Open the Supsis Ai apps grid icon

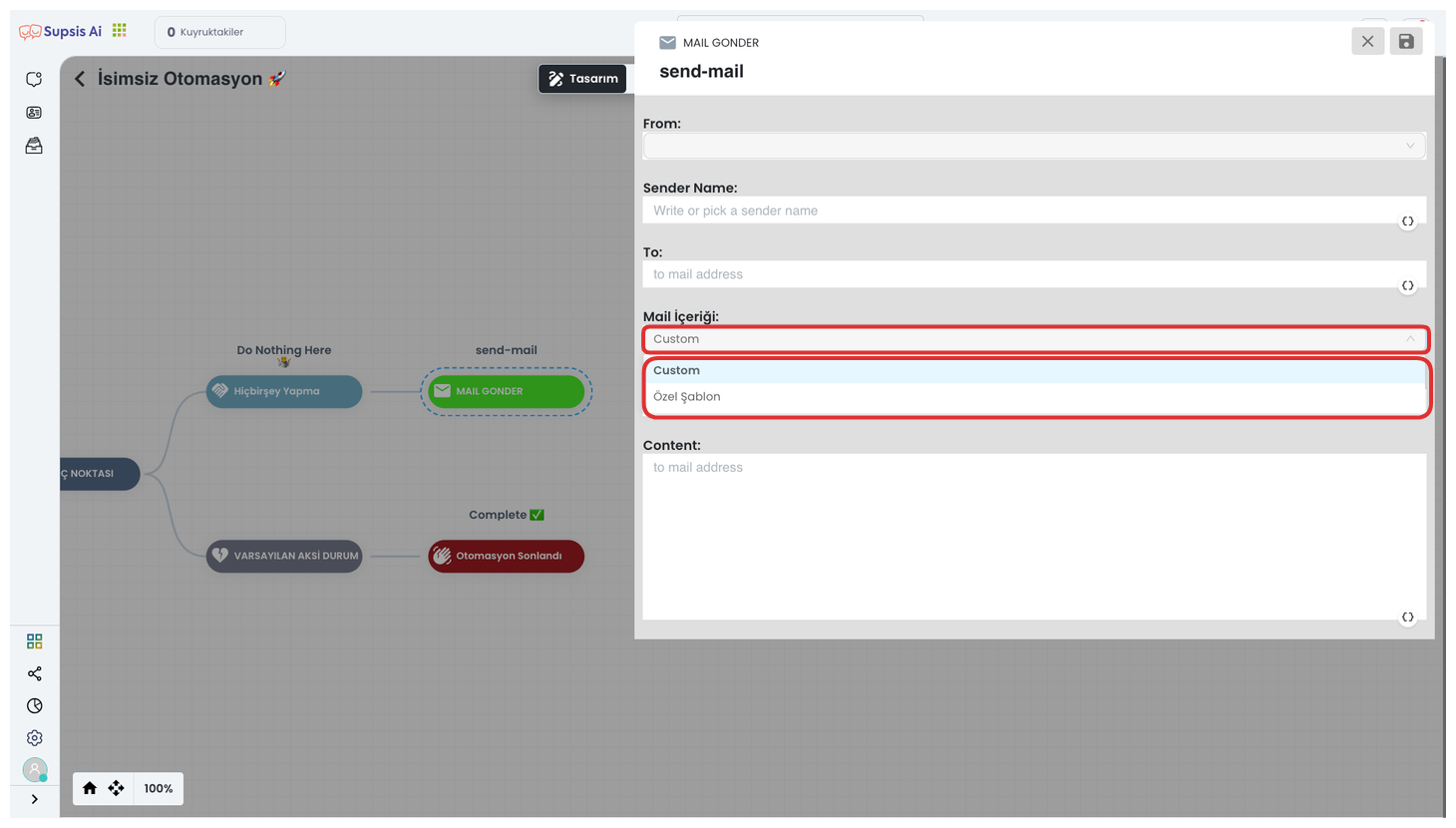coord(120,30)
